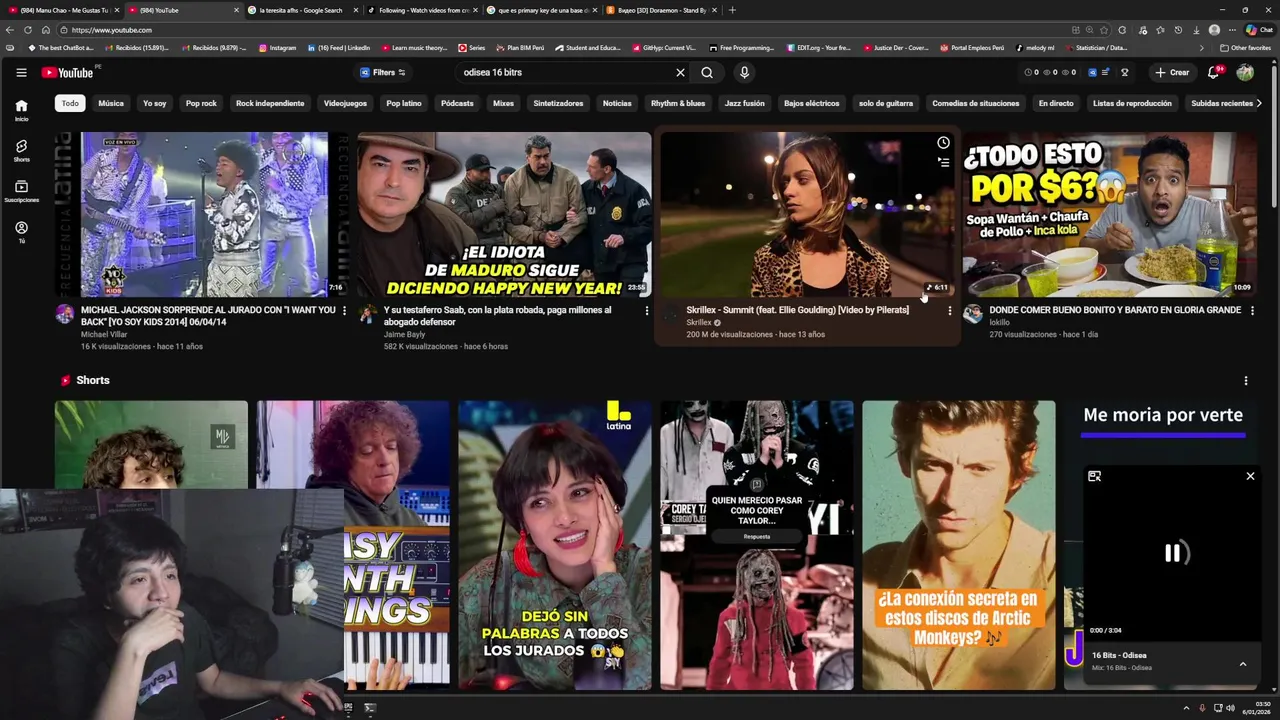Viewport: 1280px width, 720px height.
Task: Switch to the primary key question tab
Action: tap(541, 10)
